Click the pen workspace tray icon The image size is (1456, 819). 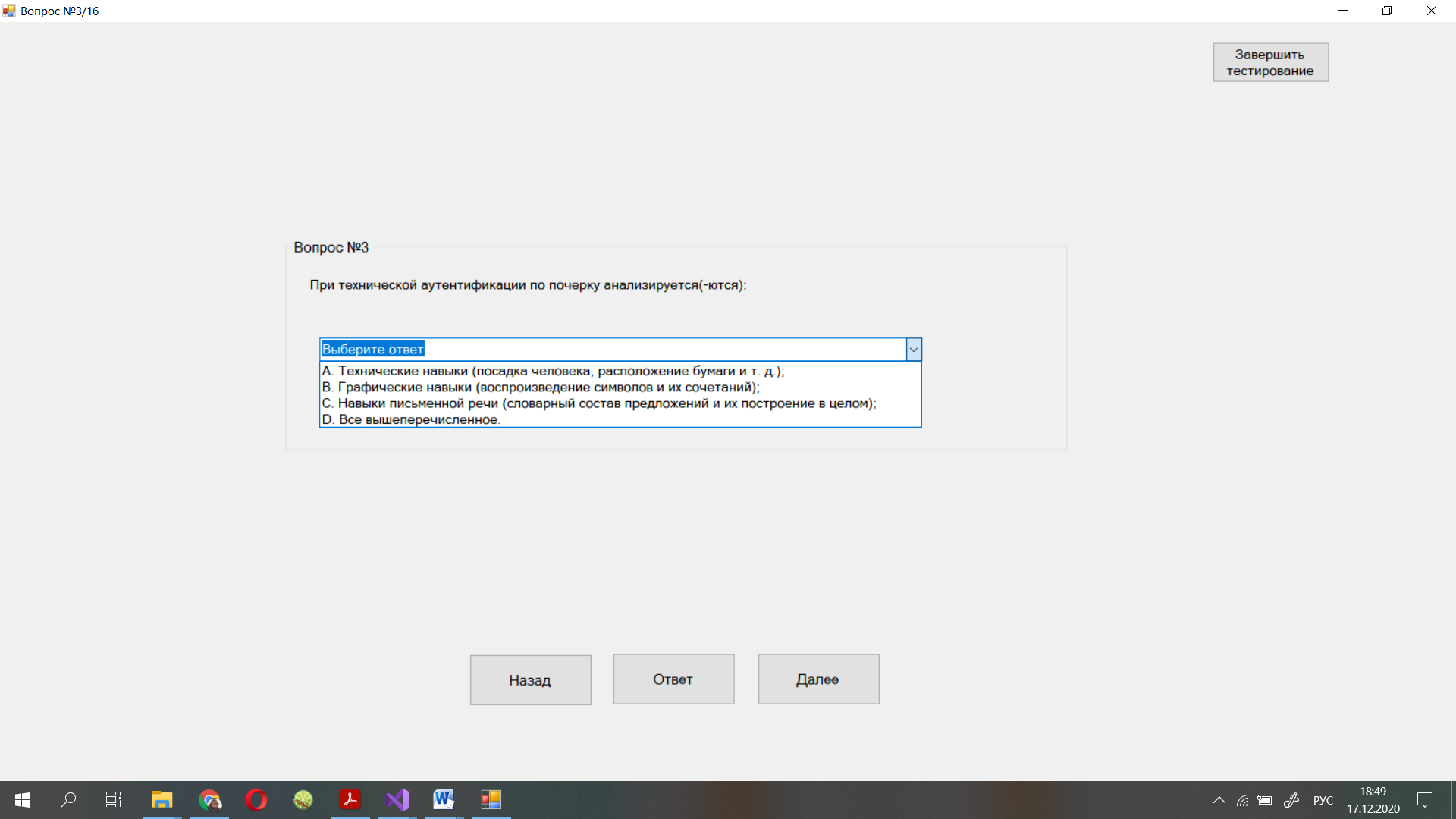pos(1291,800)
